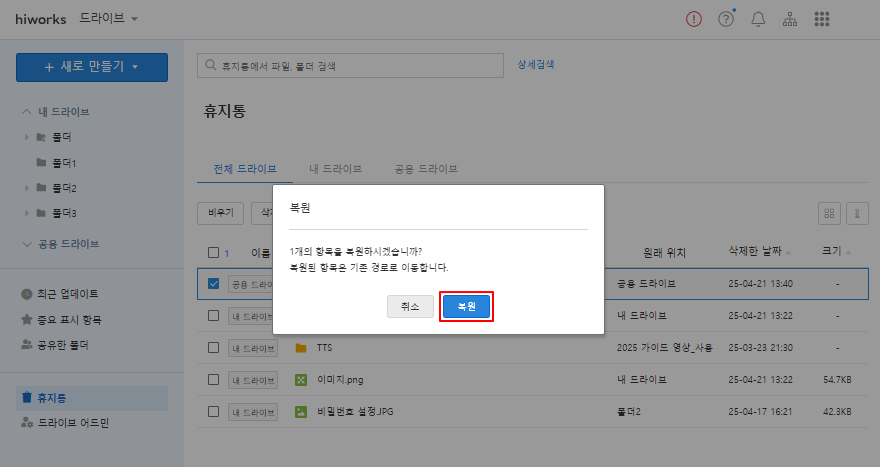This screenshot has width=880, height=467.
Task: Expand the 공용 드라이브 section
Action: (x=27, y=244)
